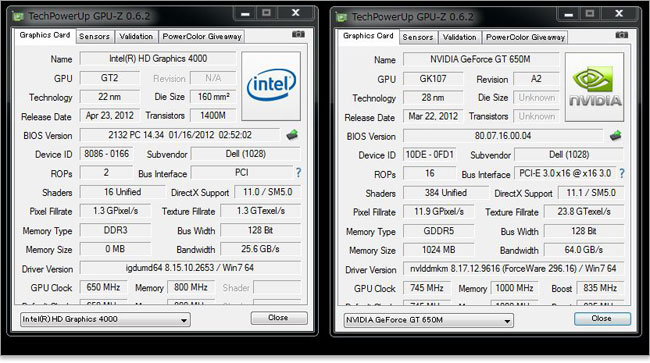Click Bus Interface PCI-E 3.0 x16 value
650x363 pixels.
pyautogui.click(x=565, y=173)
